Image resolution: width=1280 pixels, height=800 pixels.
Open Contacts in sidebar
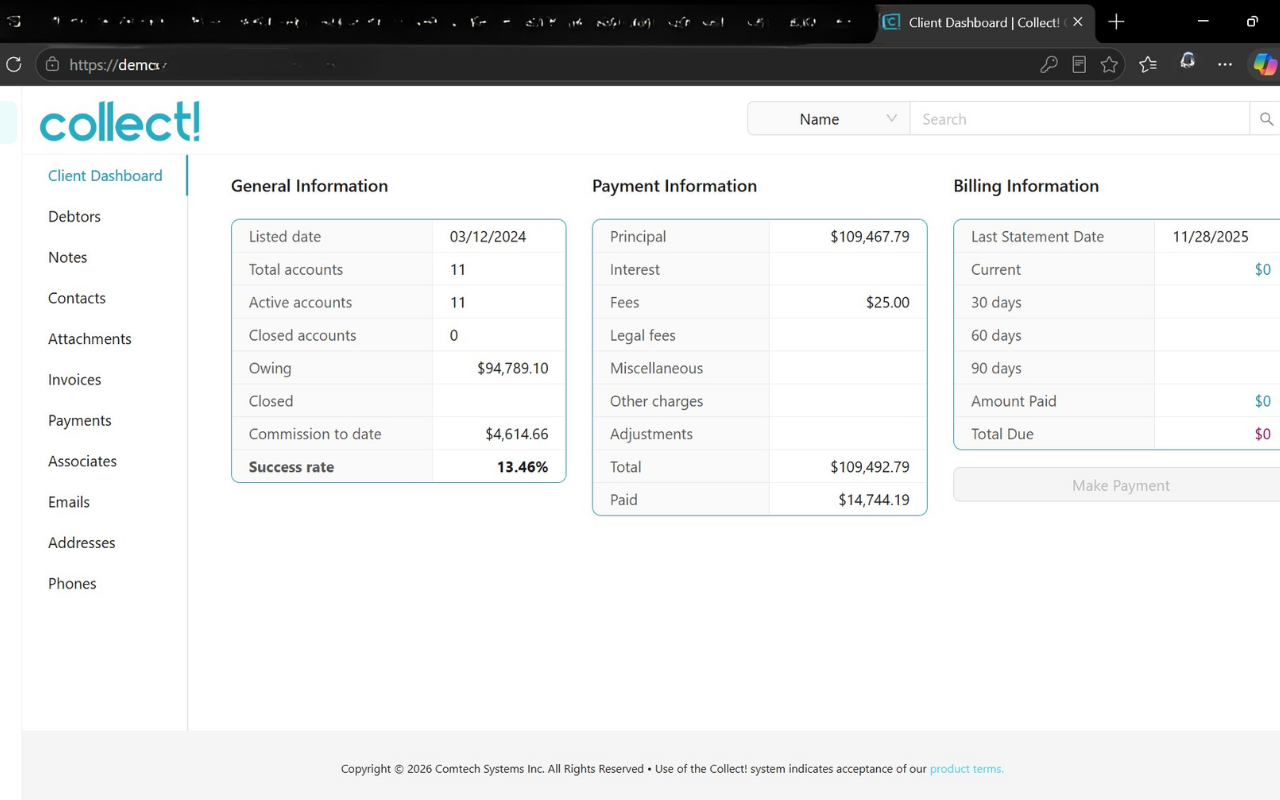(77, 299)
